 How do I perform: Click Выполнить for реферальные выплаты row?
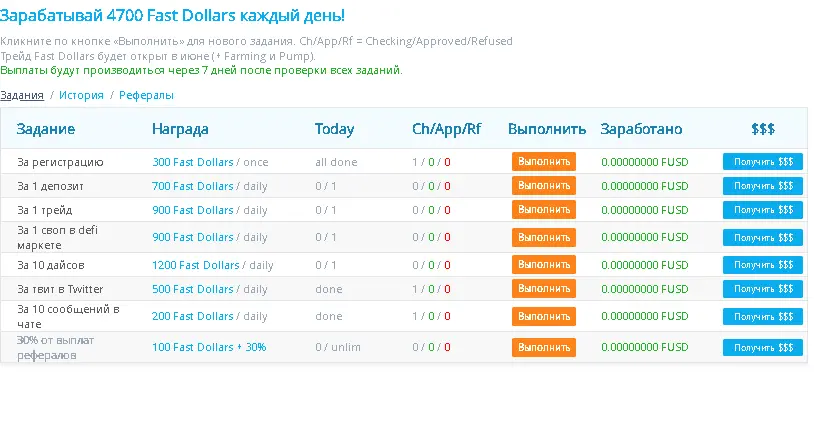point(544,347)
